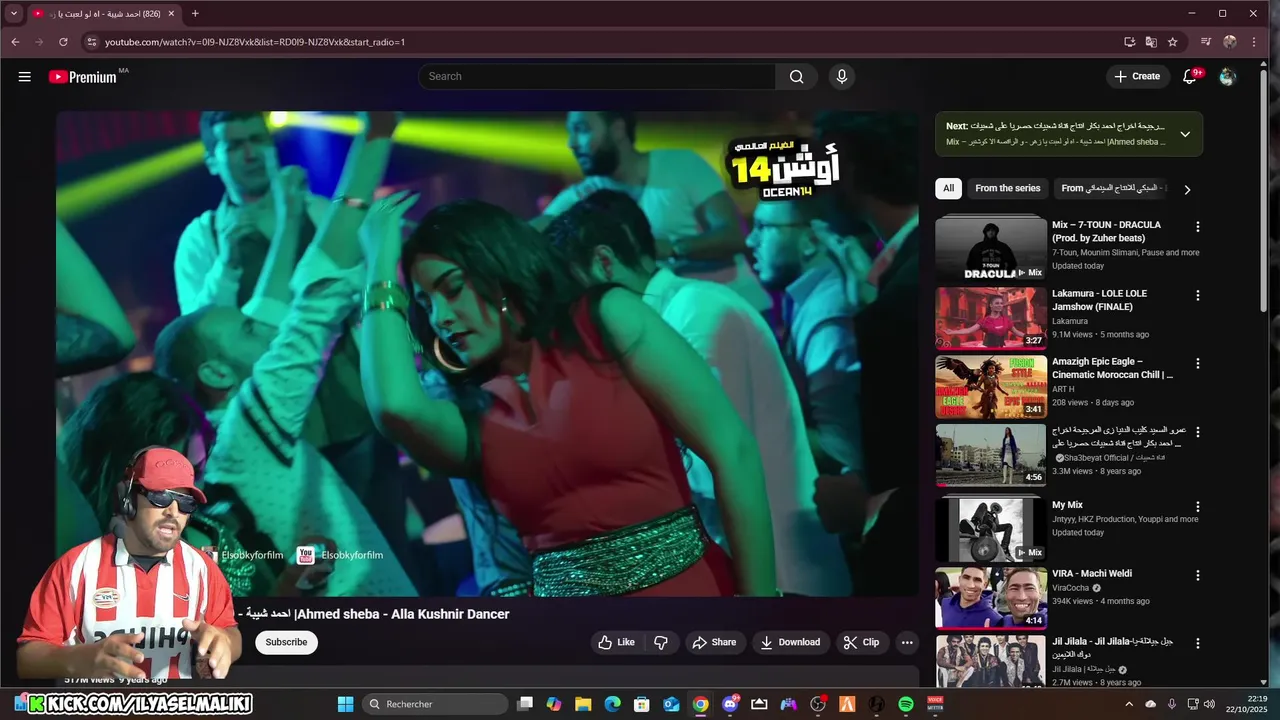Open more actions menu under the video
The image size is (1280, 720).
point(907,642)
